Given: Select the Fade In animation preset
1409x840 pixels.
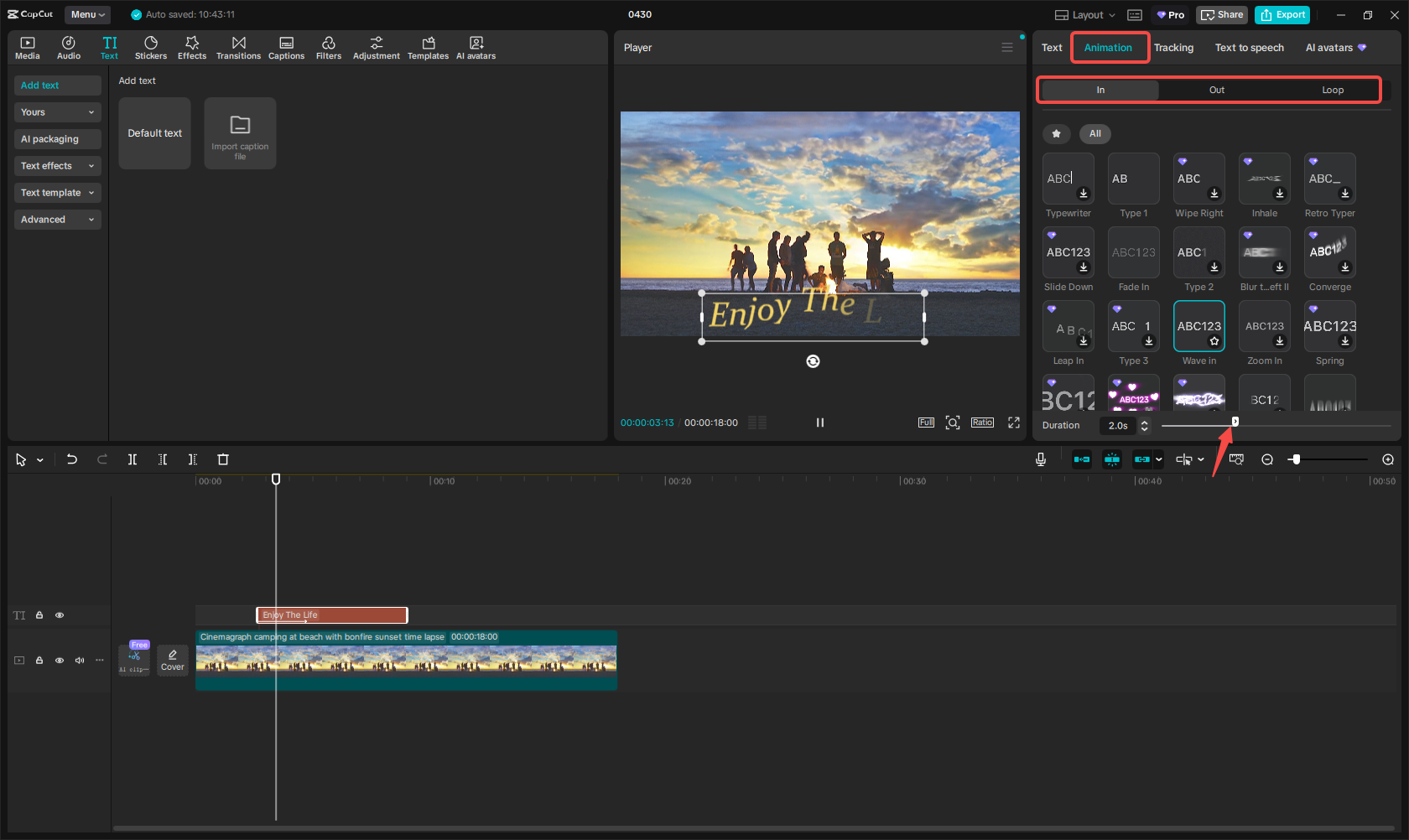Looking at the screenshot, I should 1134,253.
